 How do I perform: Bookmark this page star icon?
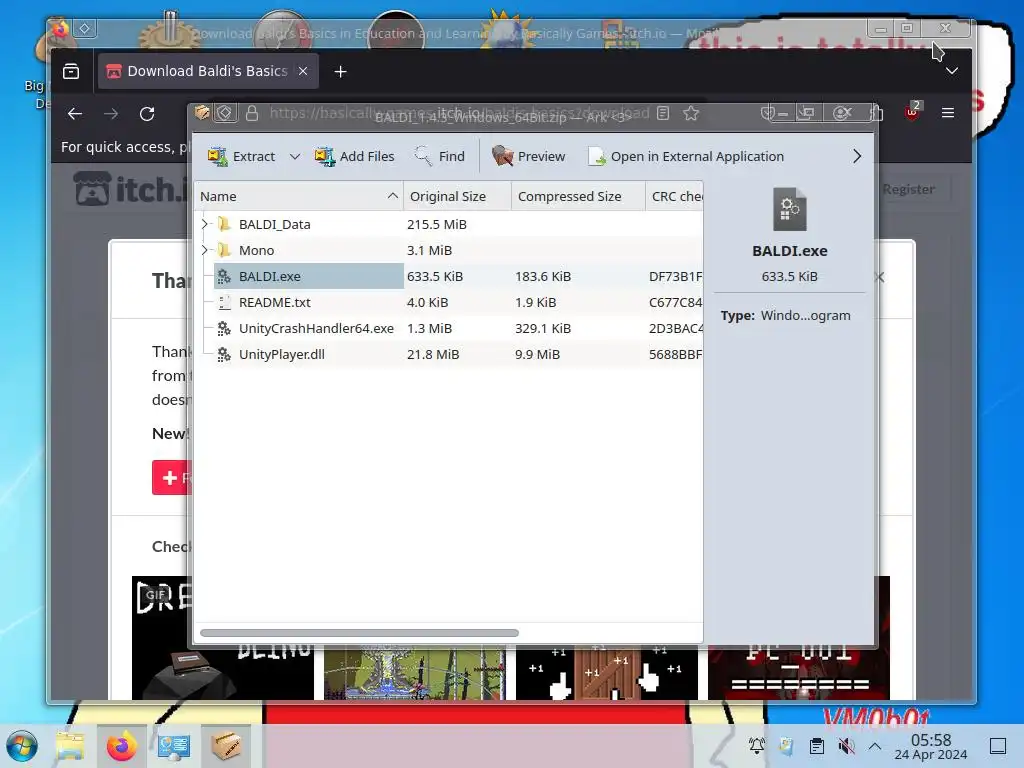[x=691, y=114]
